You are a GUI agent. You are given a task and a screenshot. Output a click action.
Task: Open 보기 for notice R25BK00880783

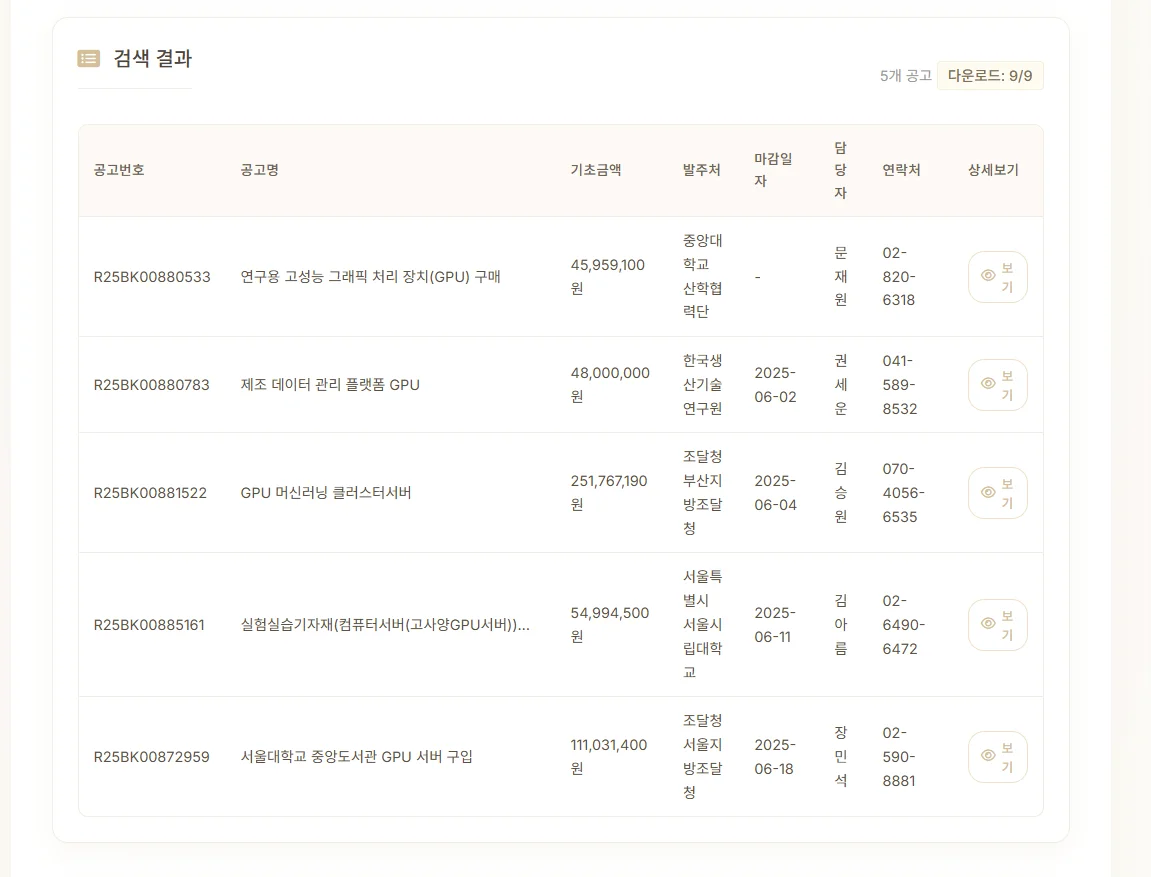click(x=998, y=385)
